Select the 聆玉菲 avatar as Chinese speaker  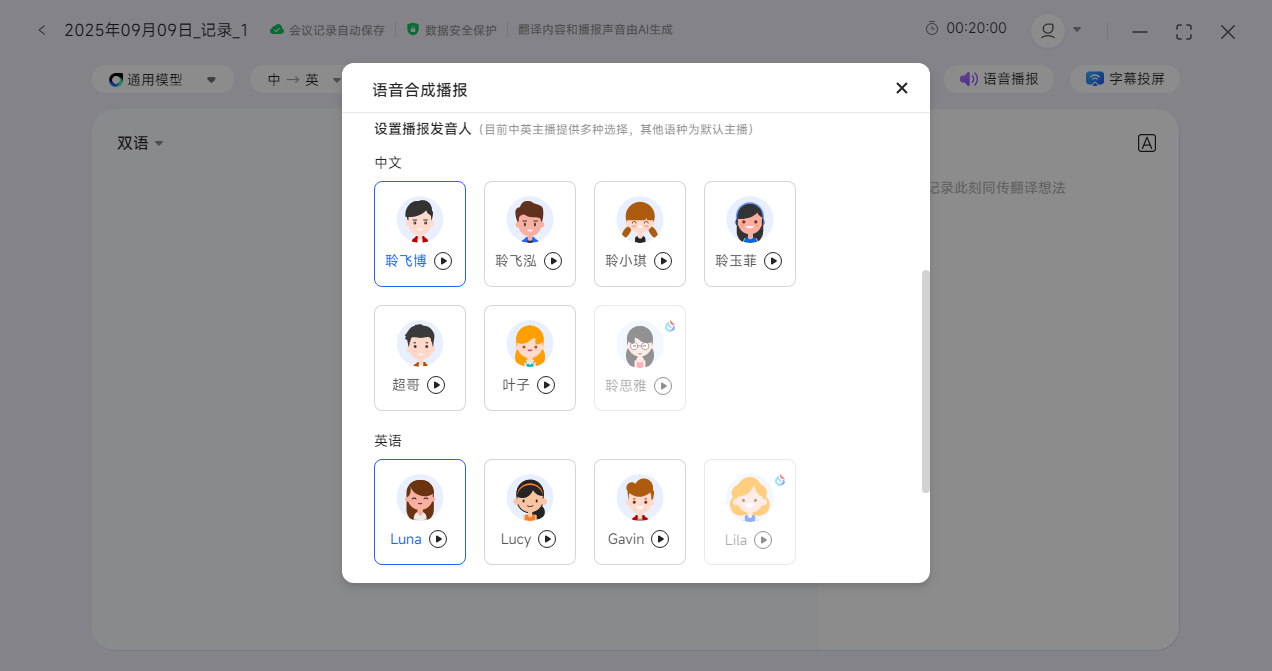[749, 221]
